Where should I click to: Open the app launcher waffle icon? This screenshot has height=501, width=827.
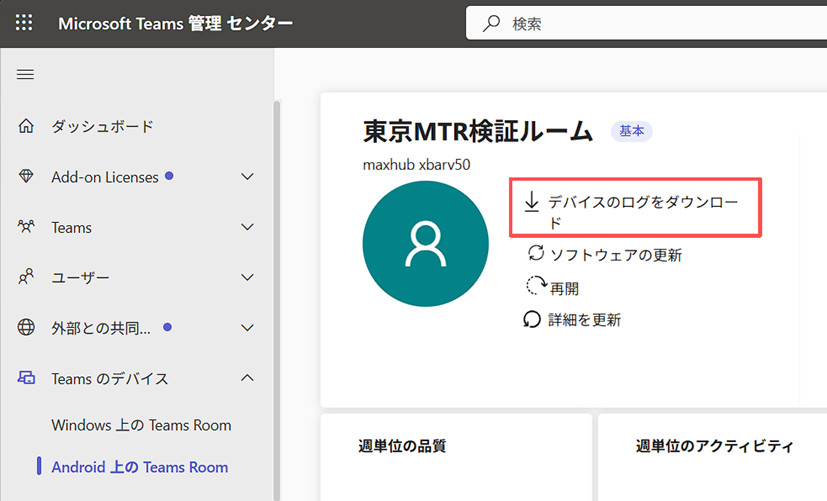pos(24,24)
